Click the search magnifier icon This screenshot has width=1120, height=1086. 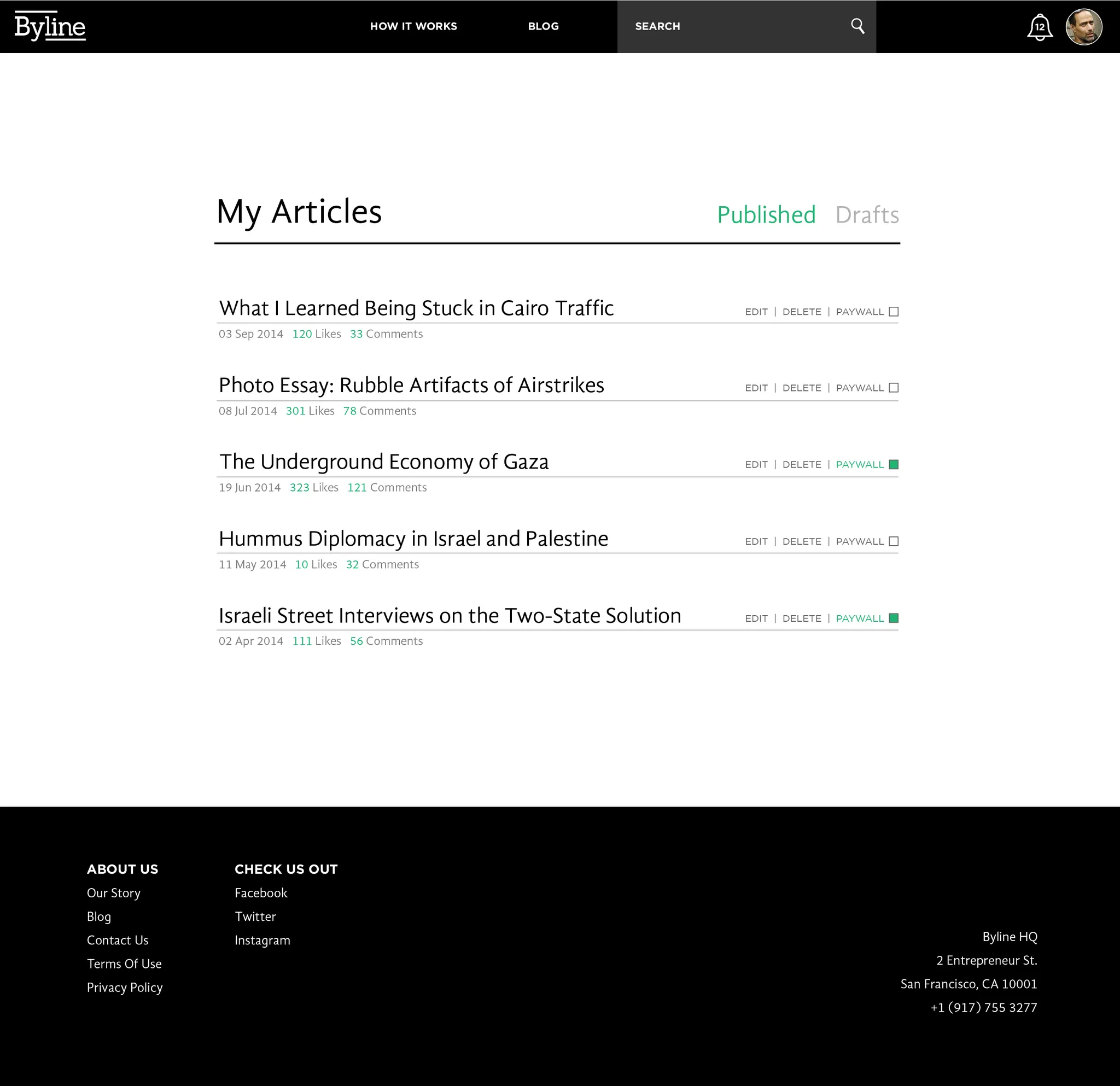857,26
